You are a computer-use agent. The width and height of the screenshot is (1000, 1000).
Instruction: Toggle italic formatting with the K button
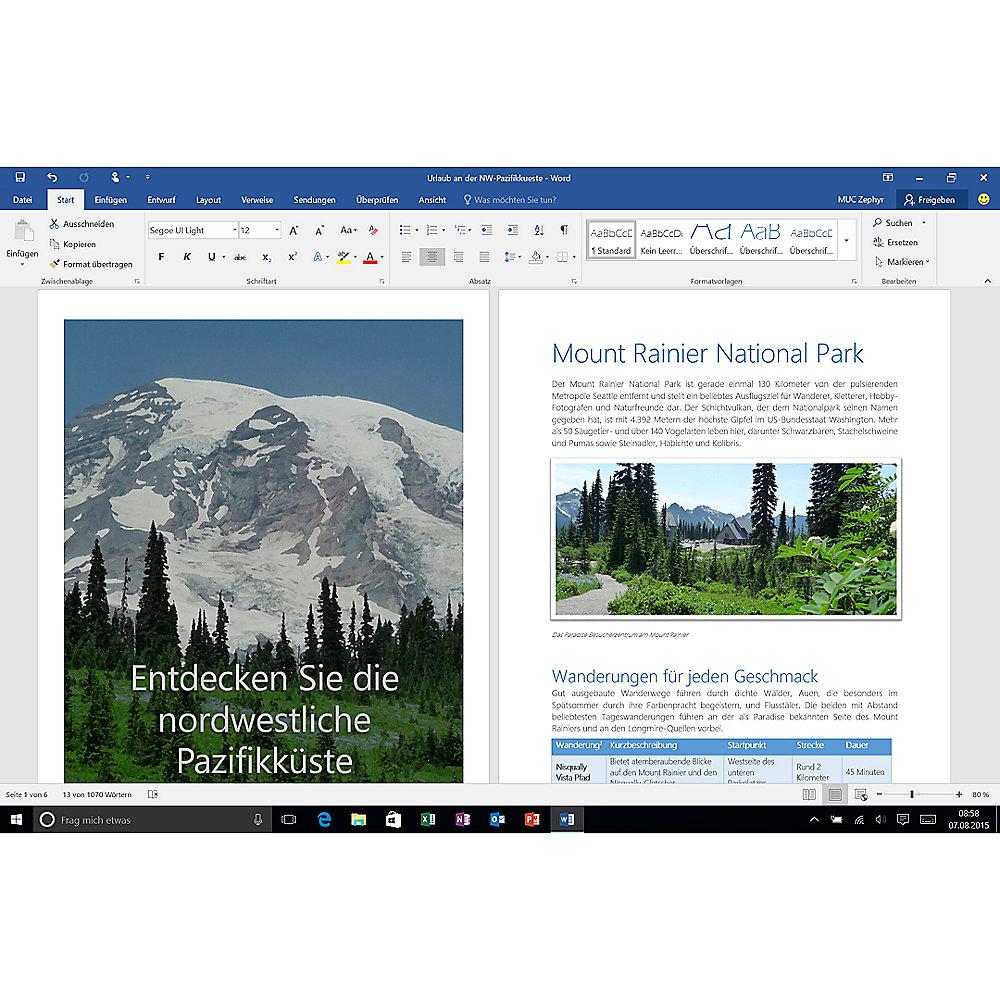[x=186, y=257]
